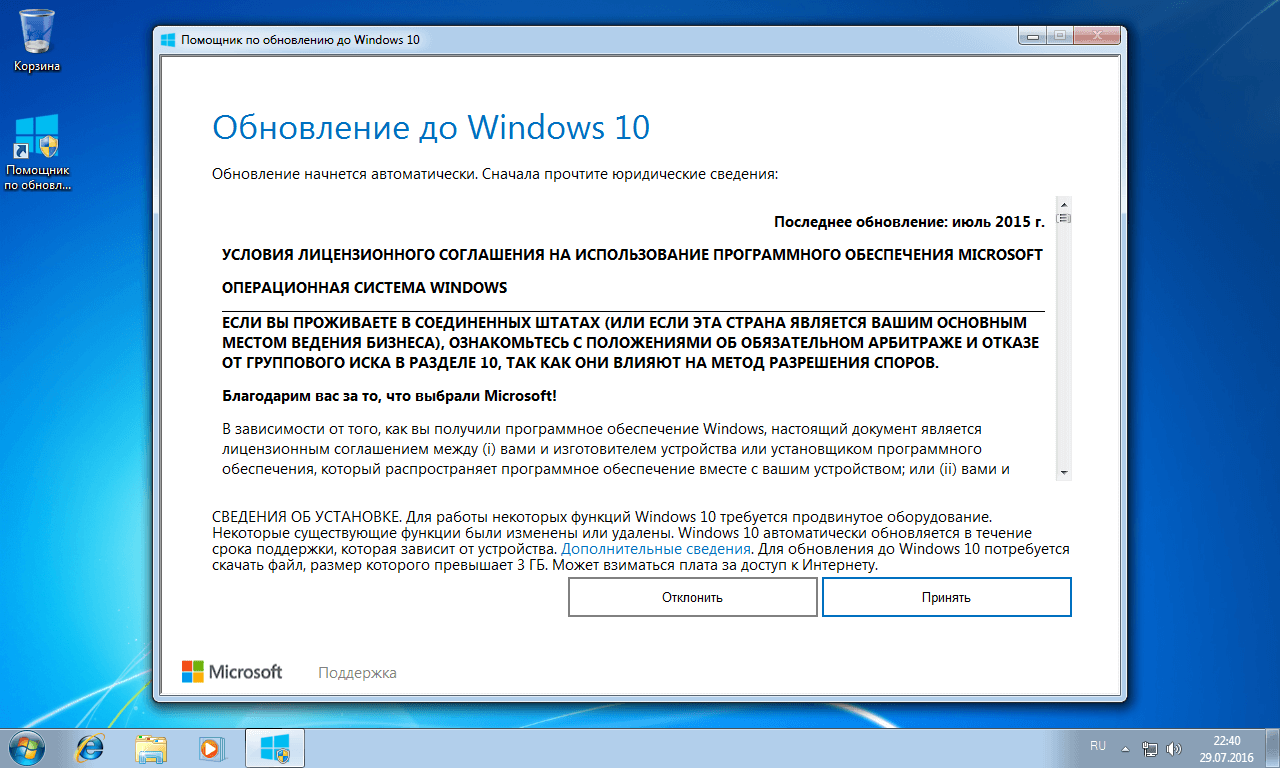
Task: Open the Recycle Bin (Корзина) desktop icon
Action: click(x=37, y=40)
